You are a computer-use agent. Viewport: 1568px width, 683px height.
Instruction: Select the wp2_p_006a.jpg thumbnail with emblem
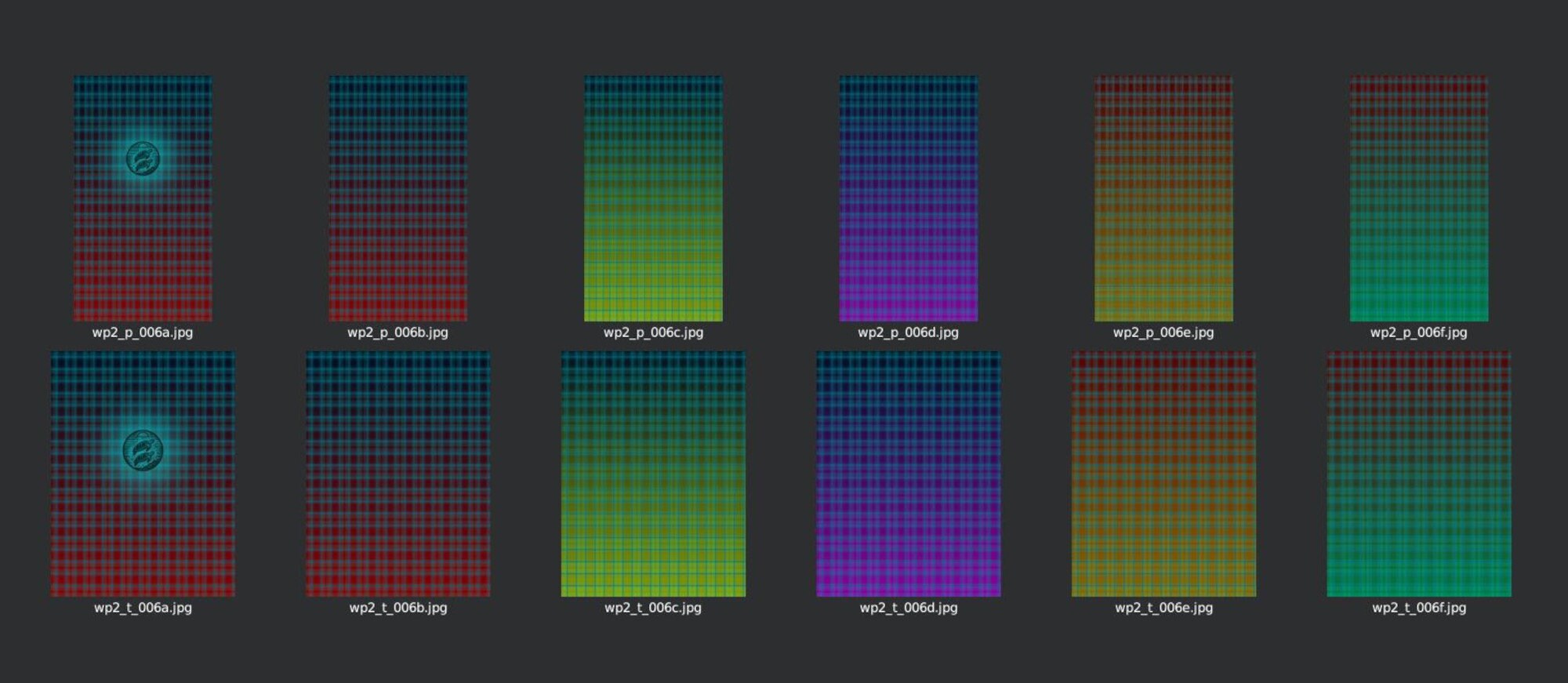point(143,198)
